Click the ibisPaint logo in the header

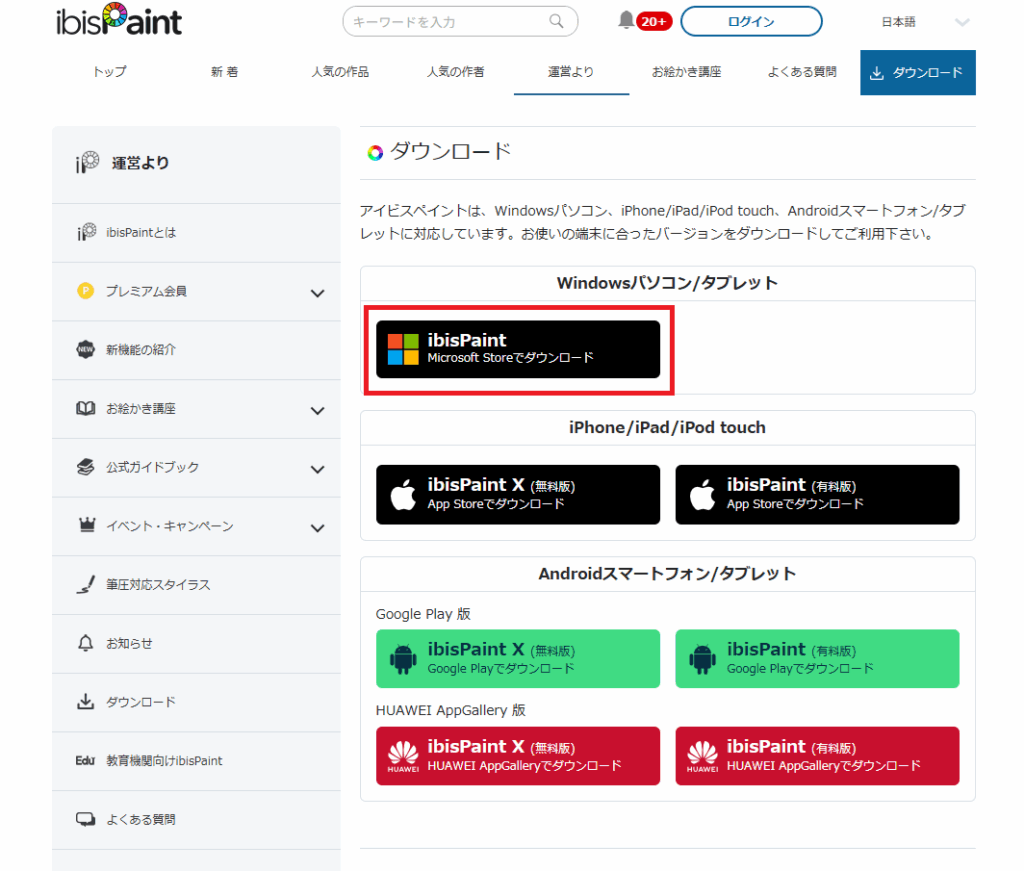(x=119, y=20)
